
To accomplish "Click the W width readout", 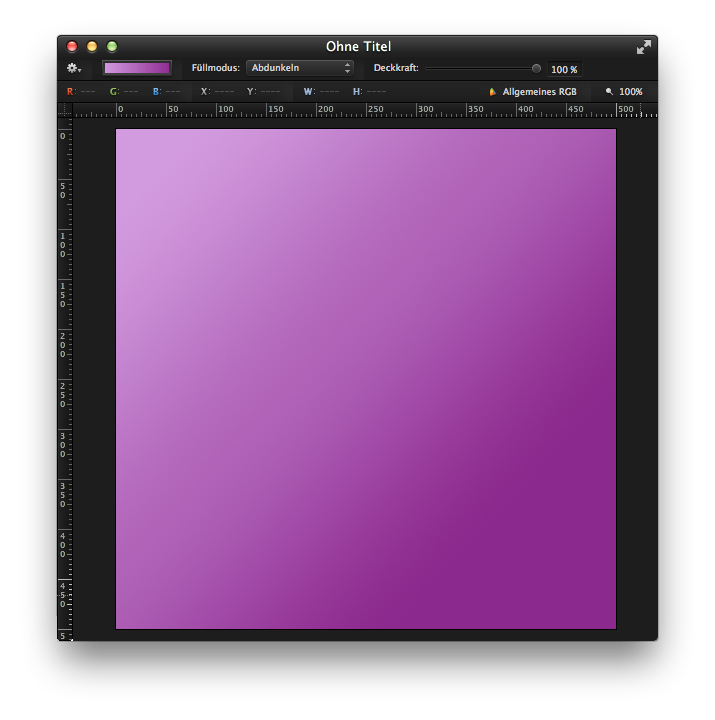I will (x=321, y=92).
